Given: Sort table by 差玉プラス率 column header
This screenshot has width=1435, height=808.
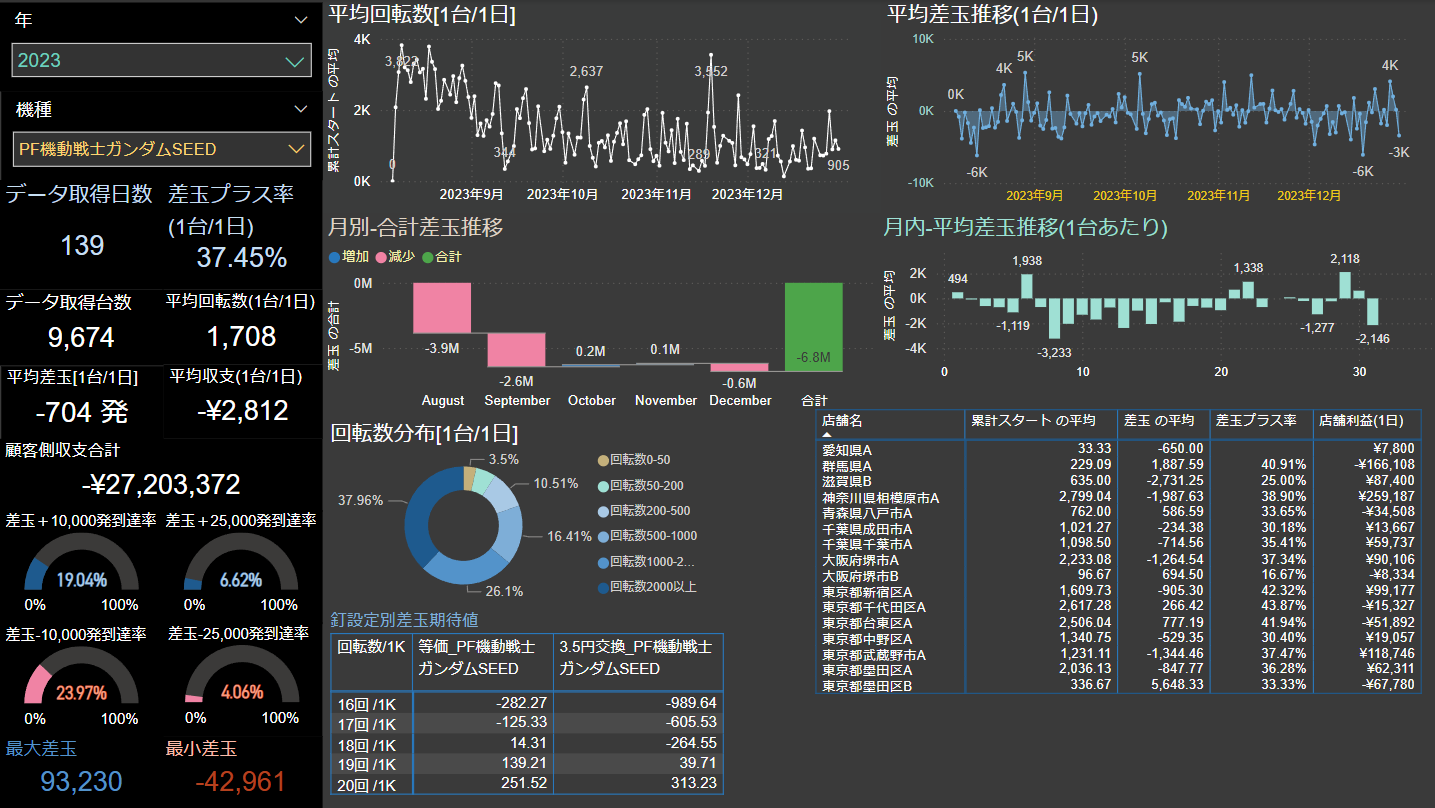Looking at the screenshot, I should pos(1260,421).
